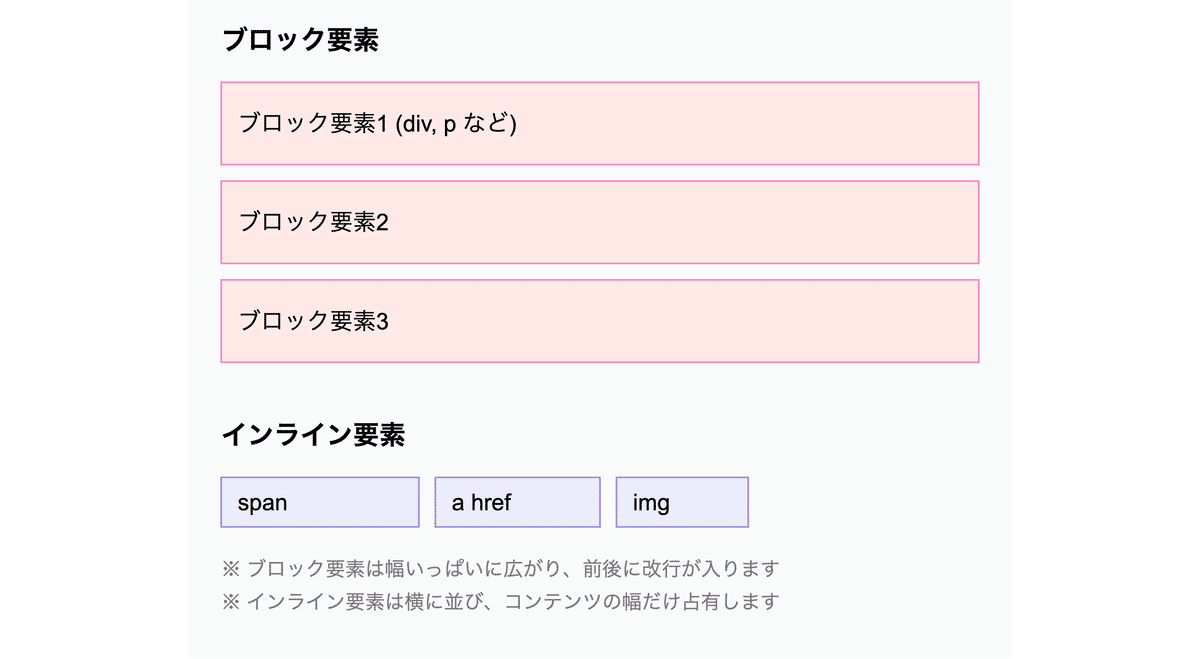The width and height of the screenshot is (1200, 659).
Task: Select the ブロック要素3 pink box
Action: (600, 321)
